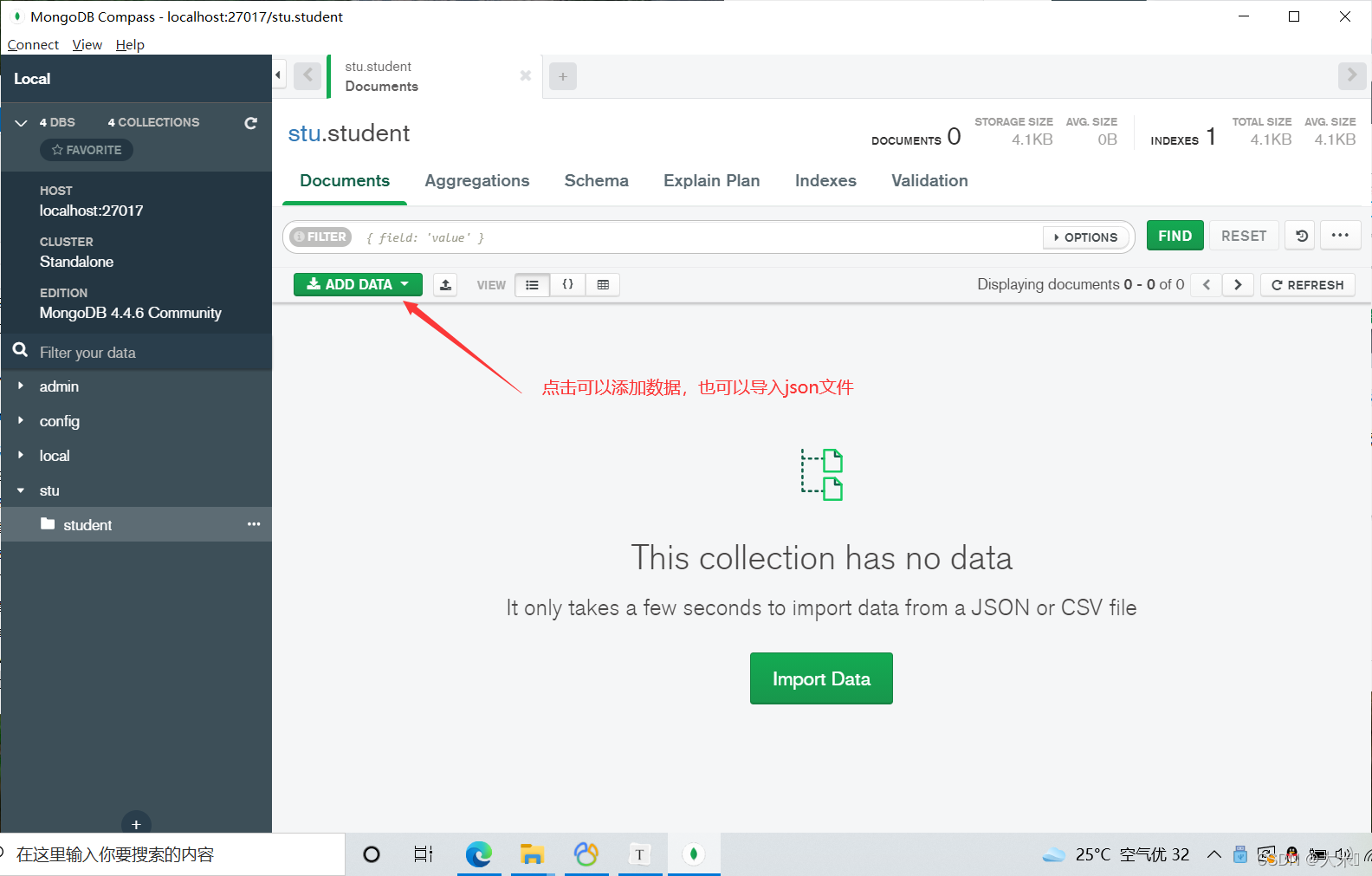1372x876 pixels.
Task: Click MongoDB Compass taskbar icon
Action: [x=693, y=854]
